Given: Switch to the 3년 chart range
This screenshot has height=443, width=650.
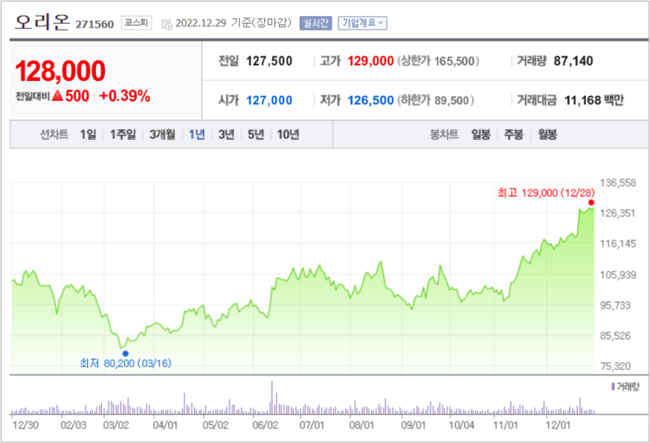Looking at the screenshot, I should point(226,134).
